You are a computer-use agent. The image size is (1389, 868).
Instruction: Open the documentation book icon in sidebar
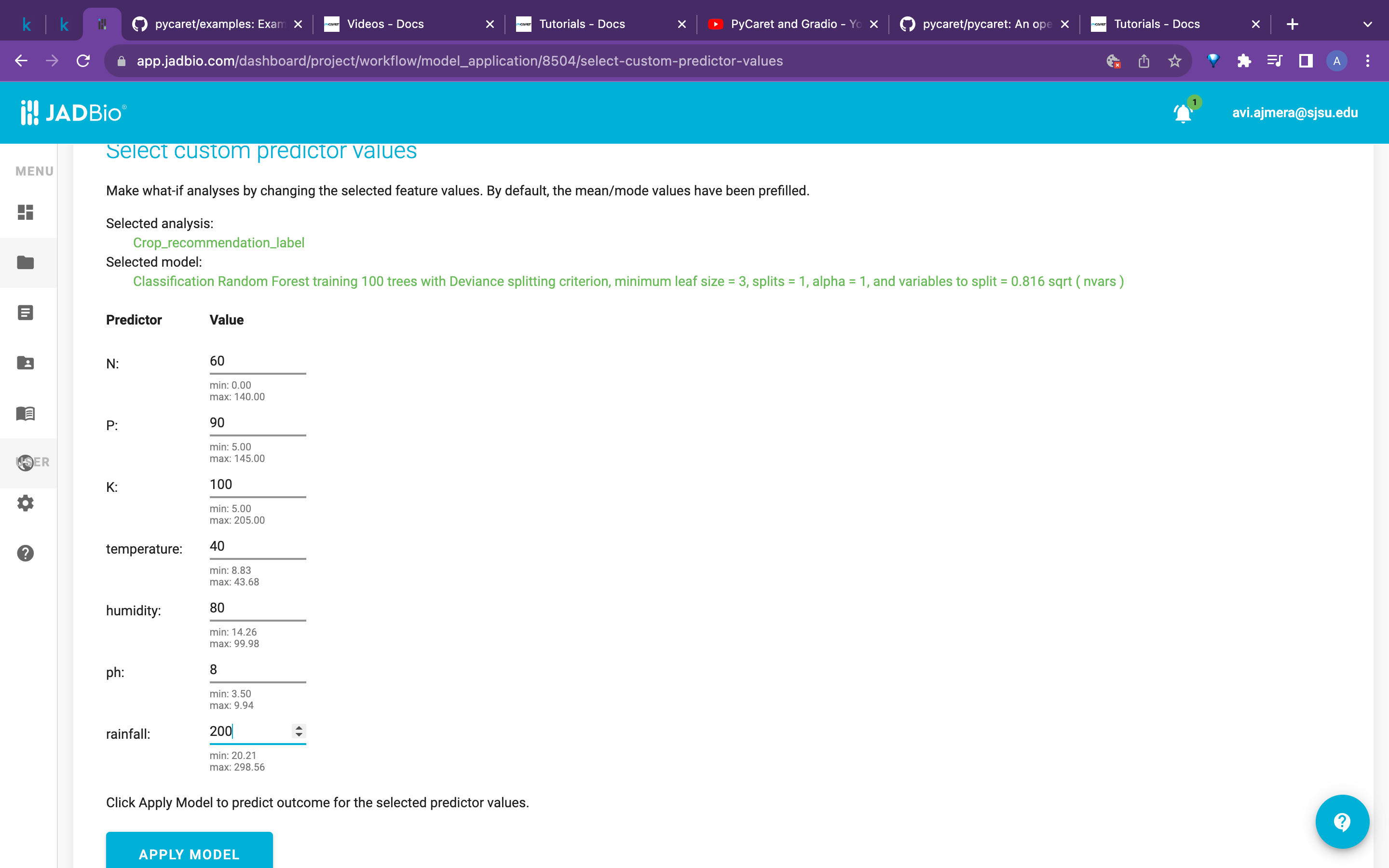[x=25, y=413]
